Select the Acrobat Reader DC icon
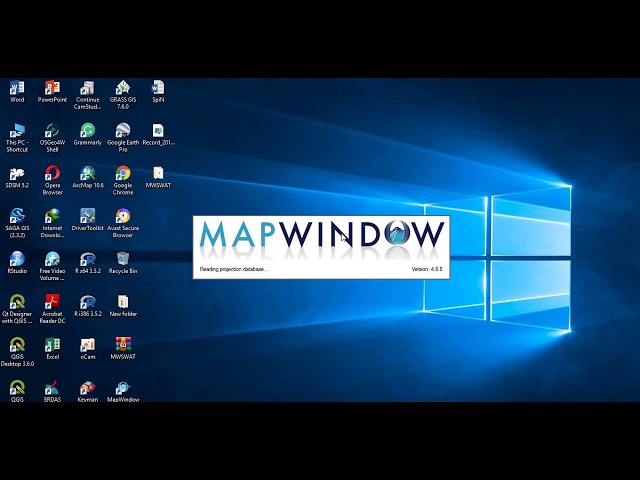Viewport: 640px width, 480px height. point(52,309)
